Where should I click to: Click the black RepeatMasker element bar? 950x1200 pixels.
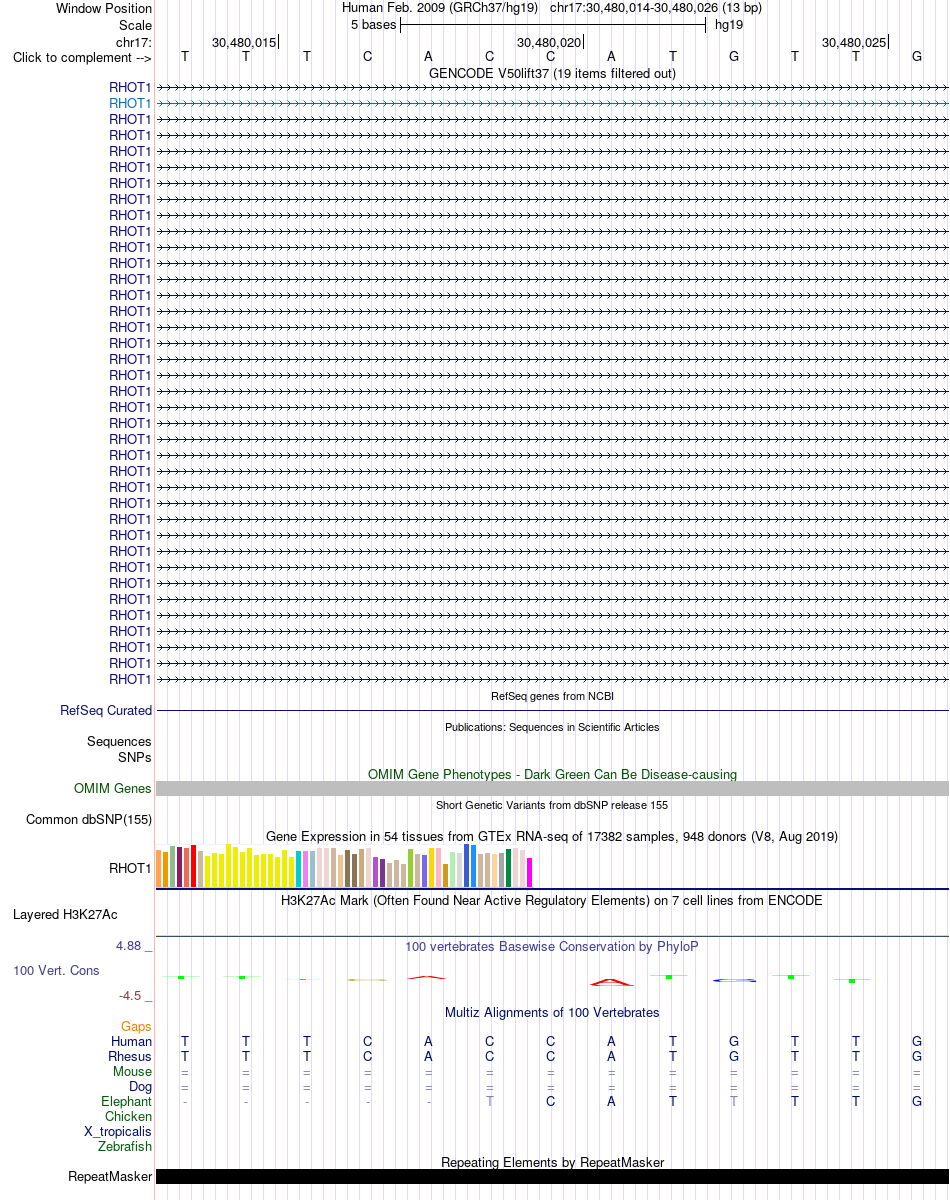point(552,1176)
